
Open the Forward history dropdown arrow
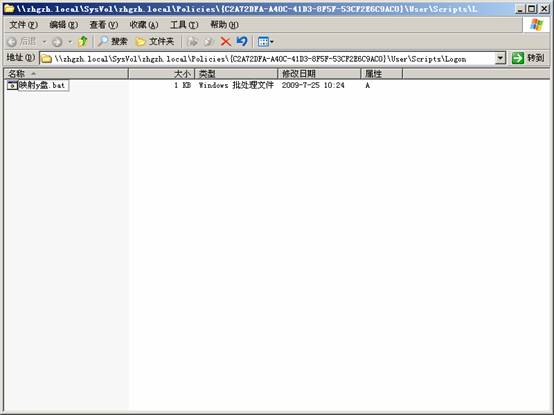pyautogui.click(x=70, y=42)
